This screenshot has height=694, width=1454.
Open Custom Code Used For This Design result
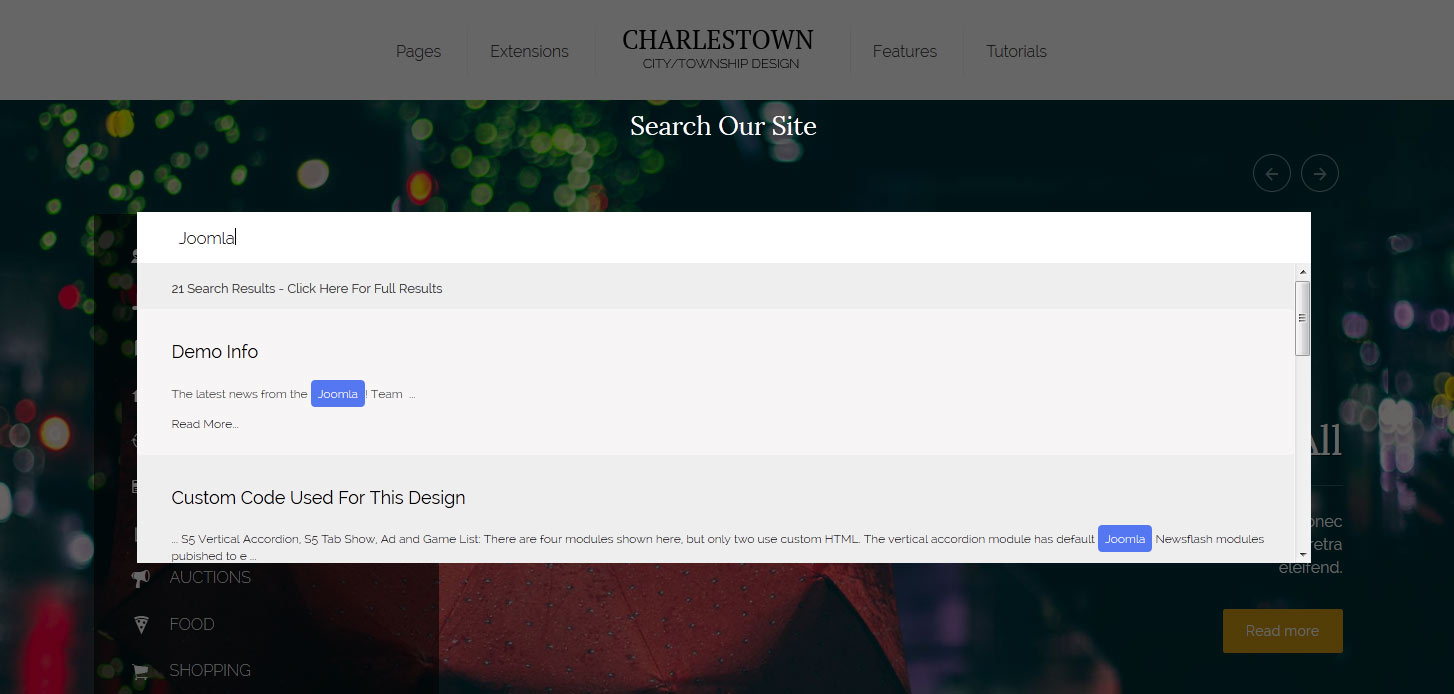318,498
